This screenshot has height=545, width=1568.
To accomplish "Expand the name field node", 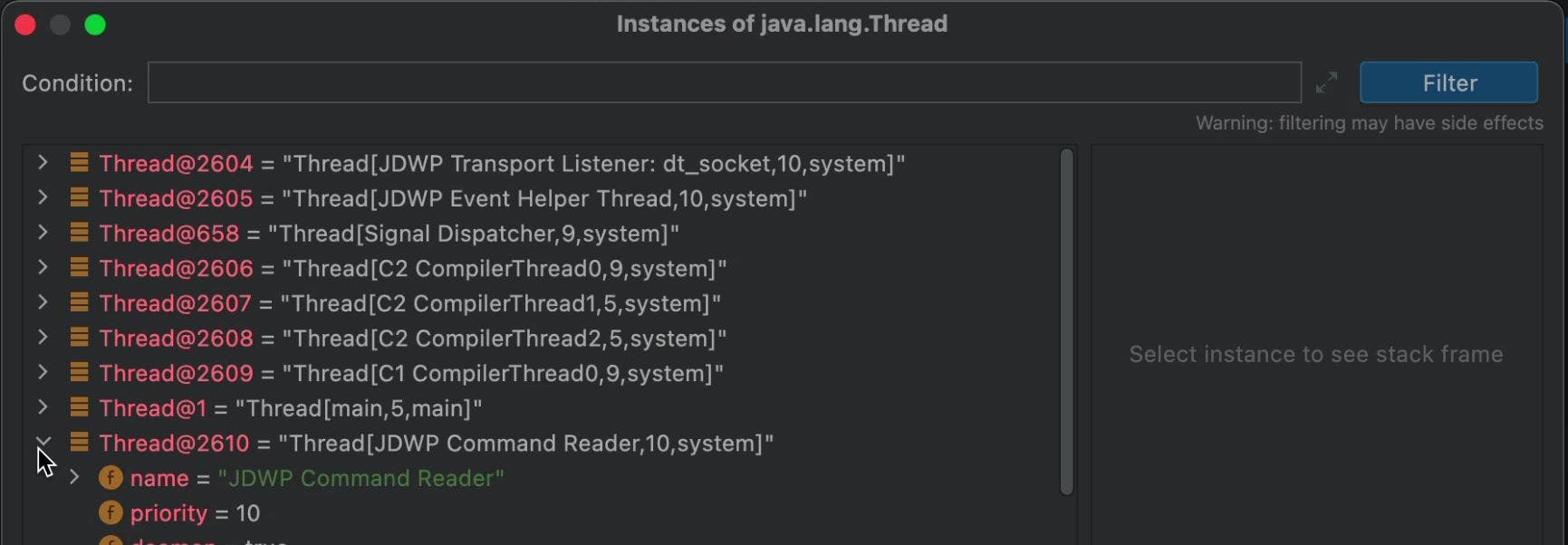I will coord(74,477).
